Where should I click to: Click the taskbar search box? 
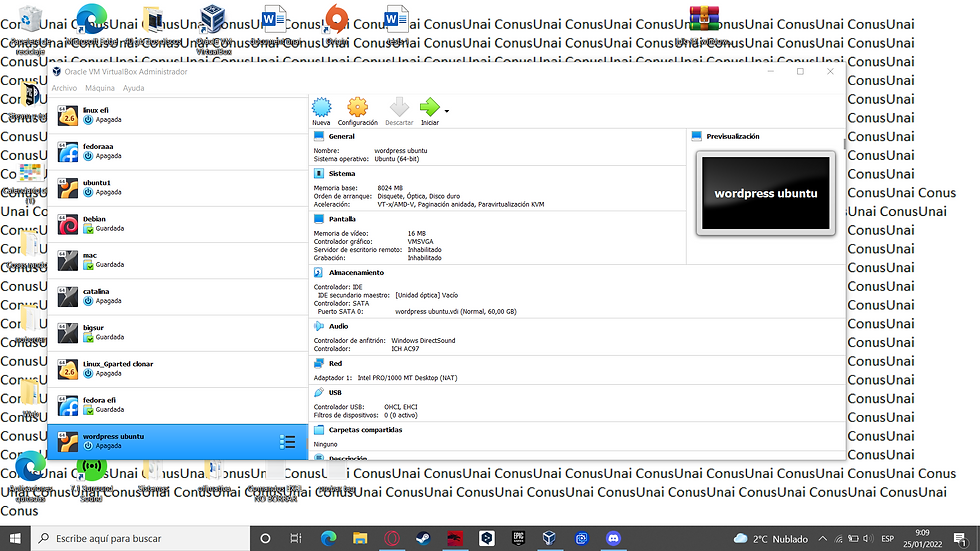click(x=141, y=539)
